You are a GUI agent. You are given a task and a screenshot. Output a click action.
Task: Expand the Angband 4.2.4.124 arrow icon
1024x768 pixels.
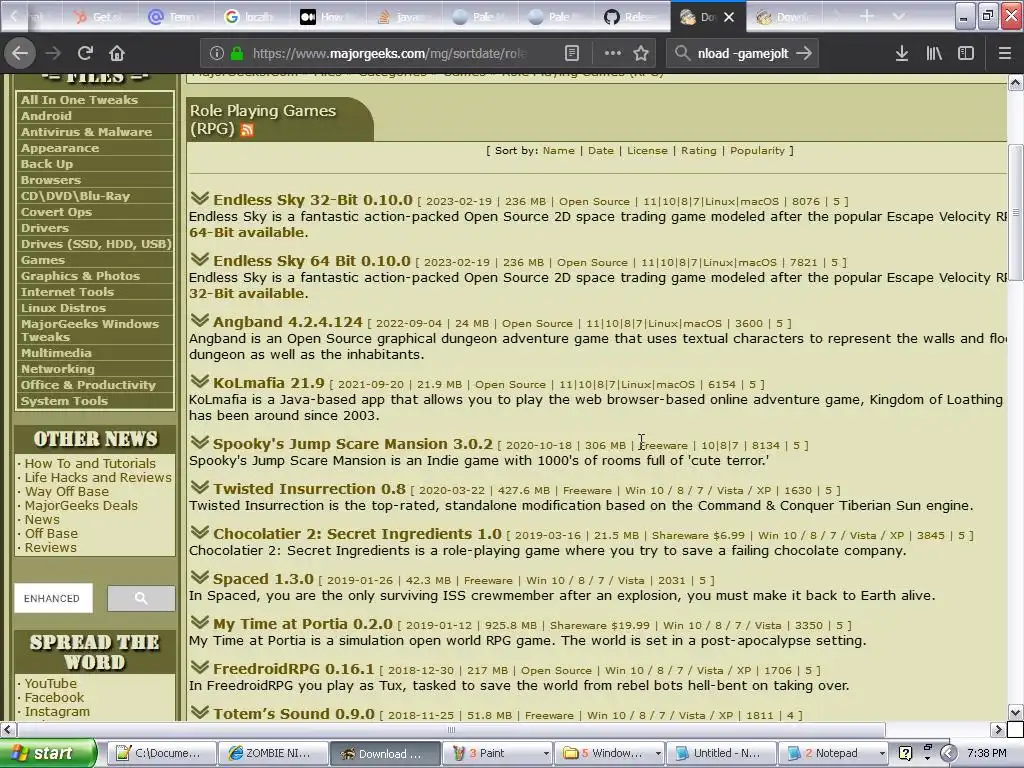(200, 320)
